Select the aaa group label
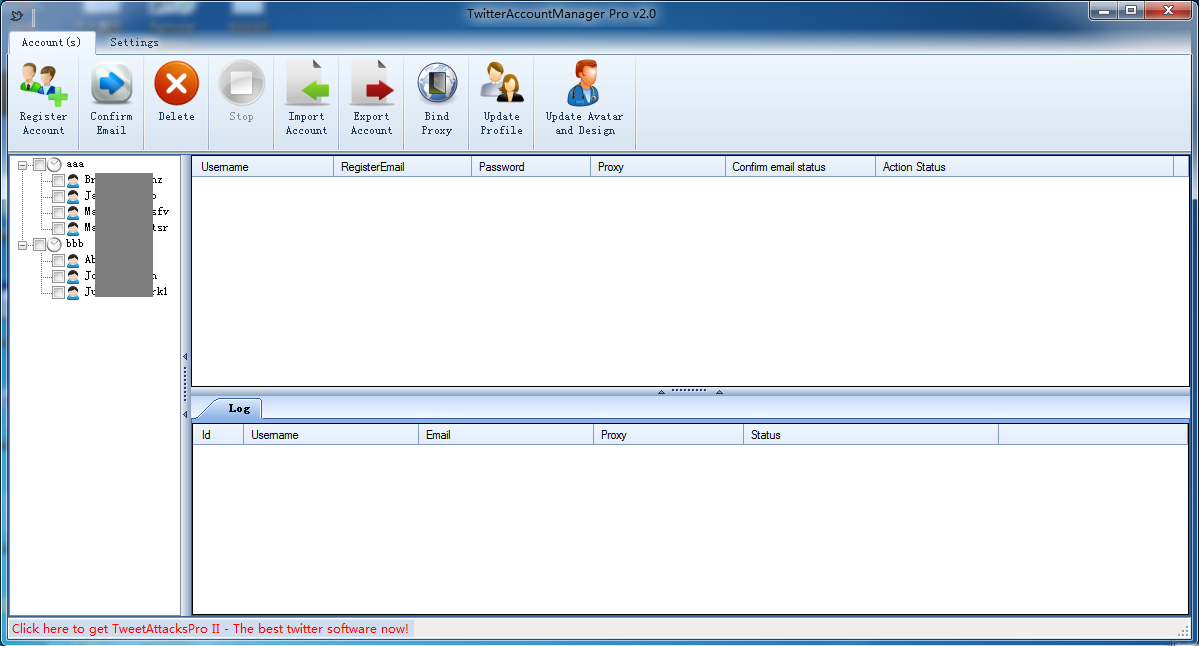 point(75,164)
